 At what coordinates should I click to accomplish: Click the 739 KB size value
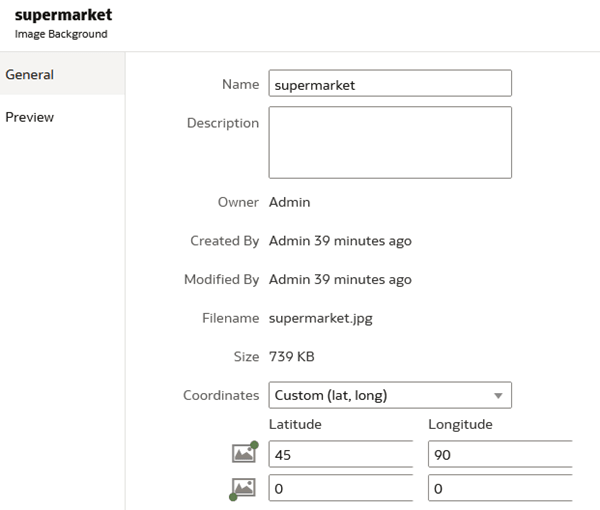[291, 356]
